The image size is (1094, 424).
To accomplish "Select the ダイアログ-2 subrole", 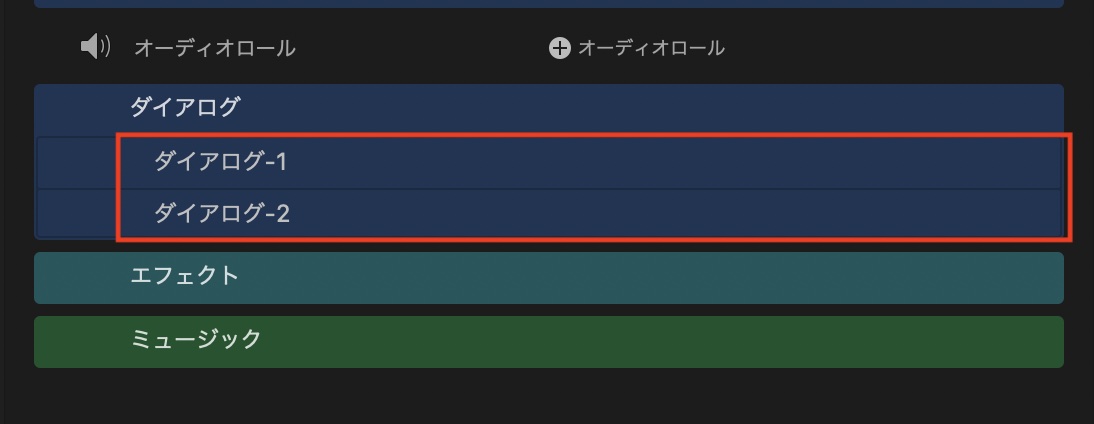I will click(590, 214).
